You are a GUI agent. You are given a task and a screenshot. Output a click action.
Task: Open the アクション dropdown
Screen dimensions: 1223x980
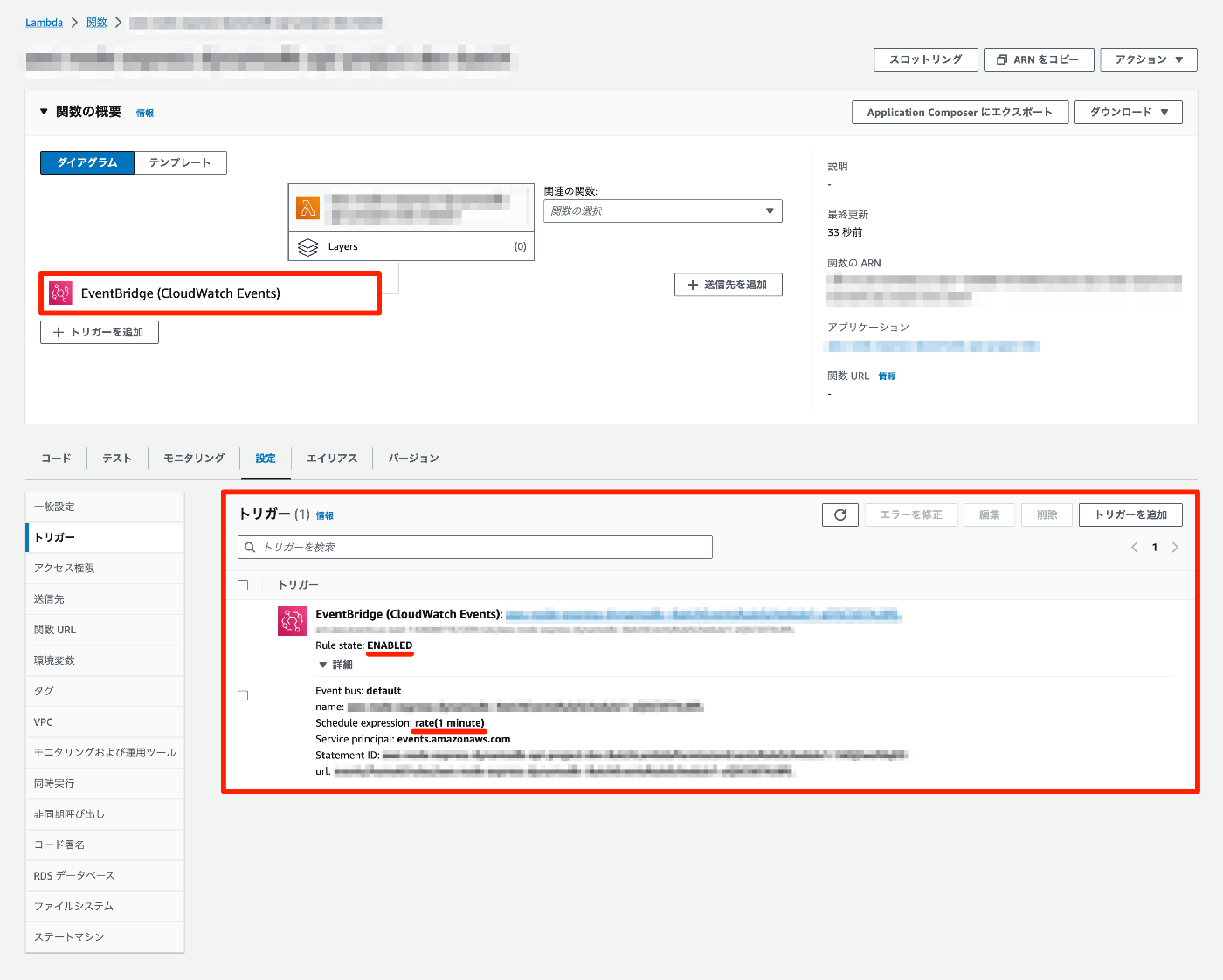coord(1149,59)
